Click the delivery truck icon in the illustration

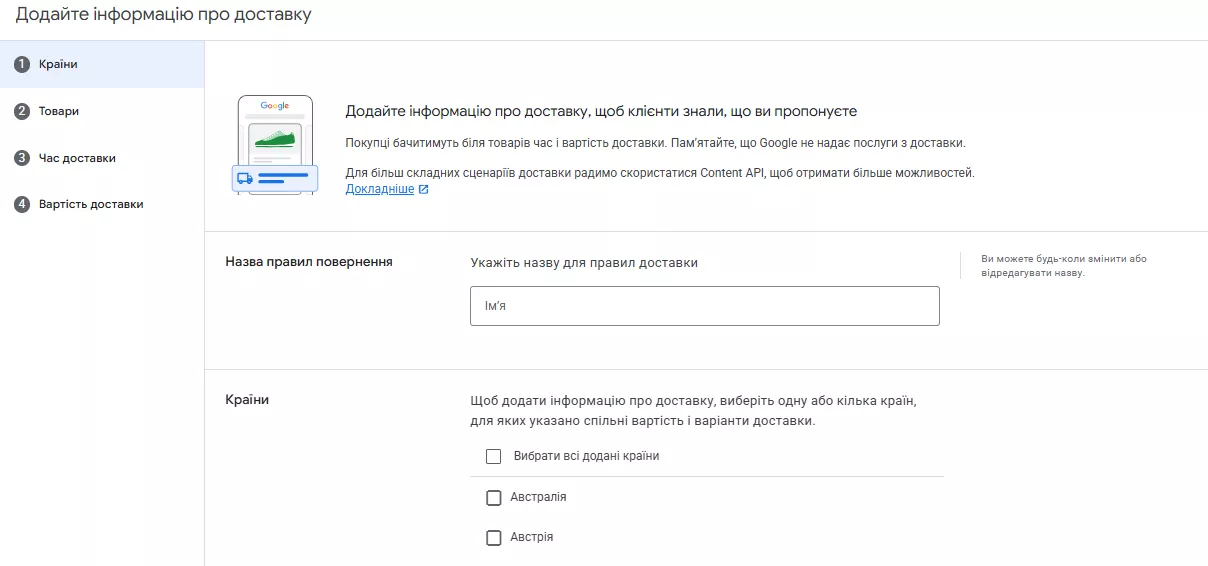[244, 179]
